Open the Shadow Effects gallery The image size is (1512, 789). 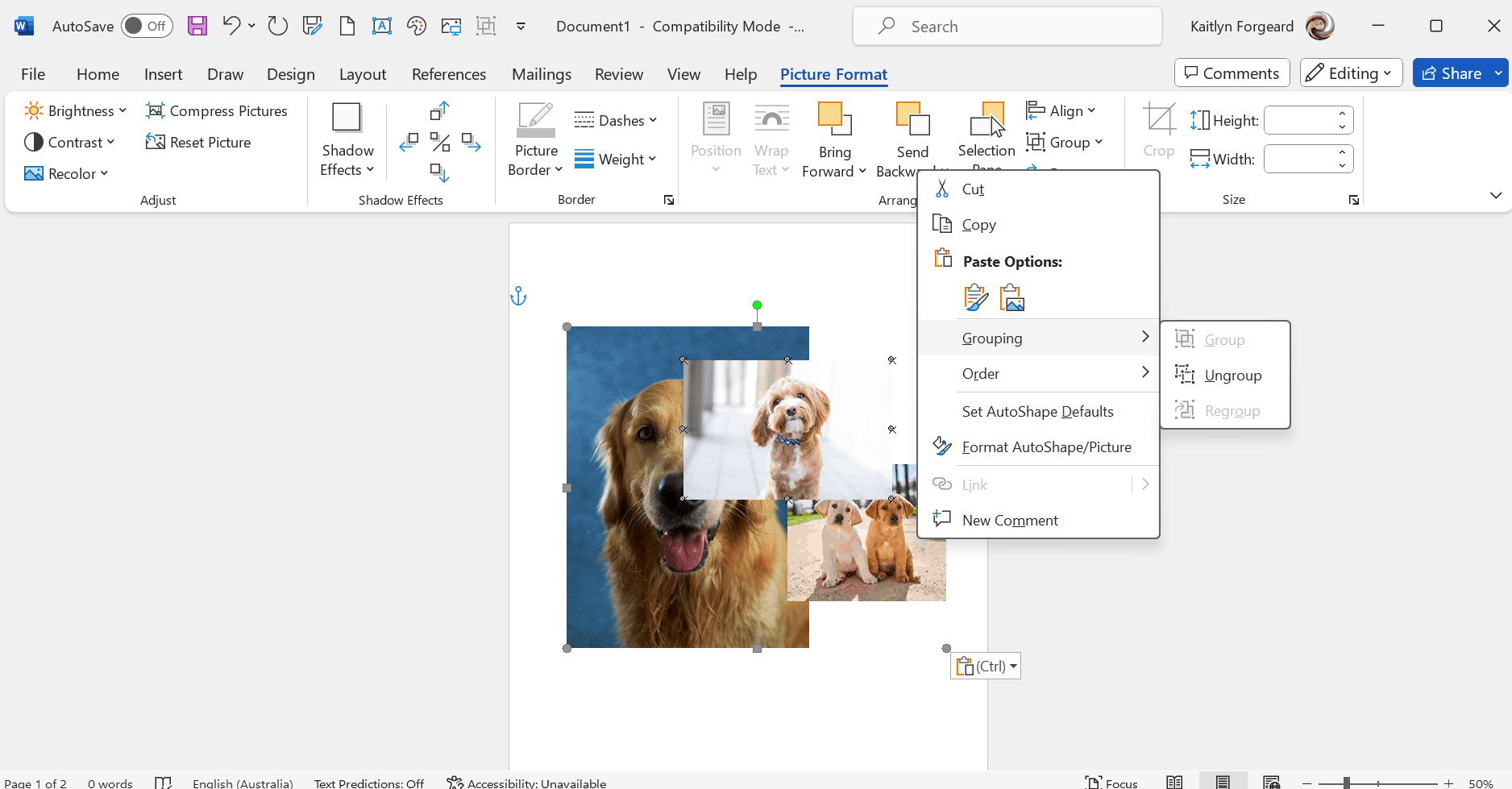[x=347, y=139]
